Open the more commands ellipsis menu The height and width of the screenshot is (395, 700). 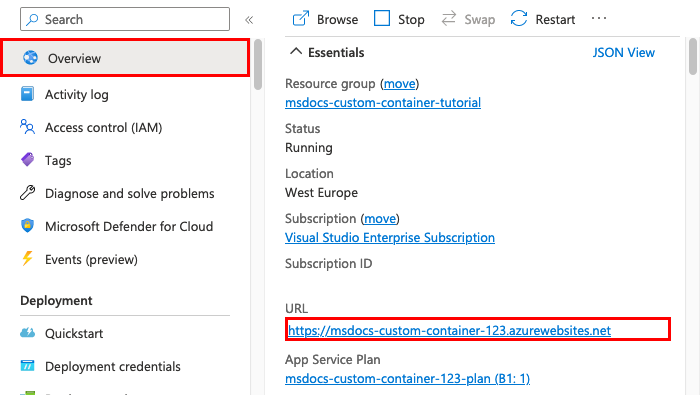coord(599,19)
